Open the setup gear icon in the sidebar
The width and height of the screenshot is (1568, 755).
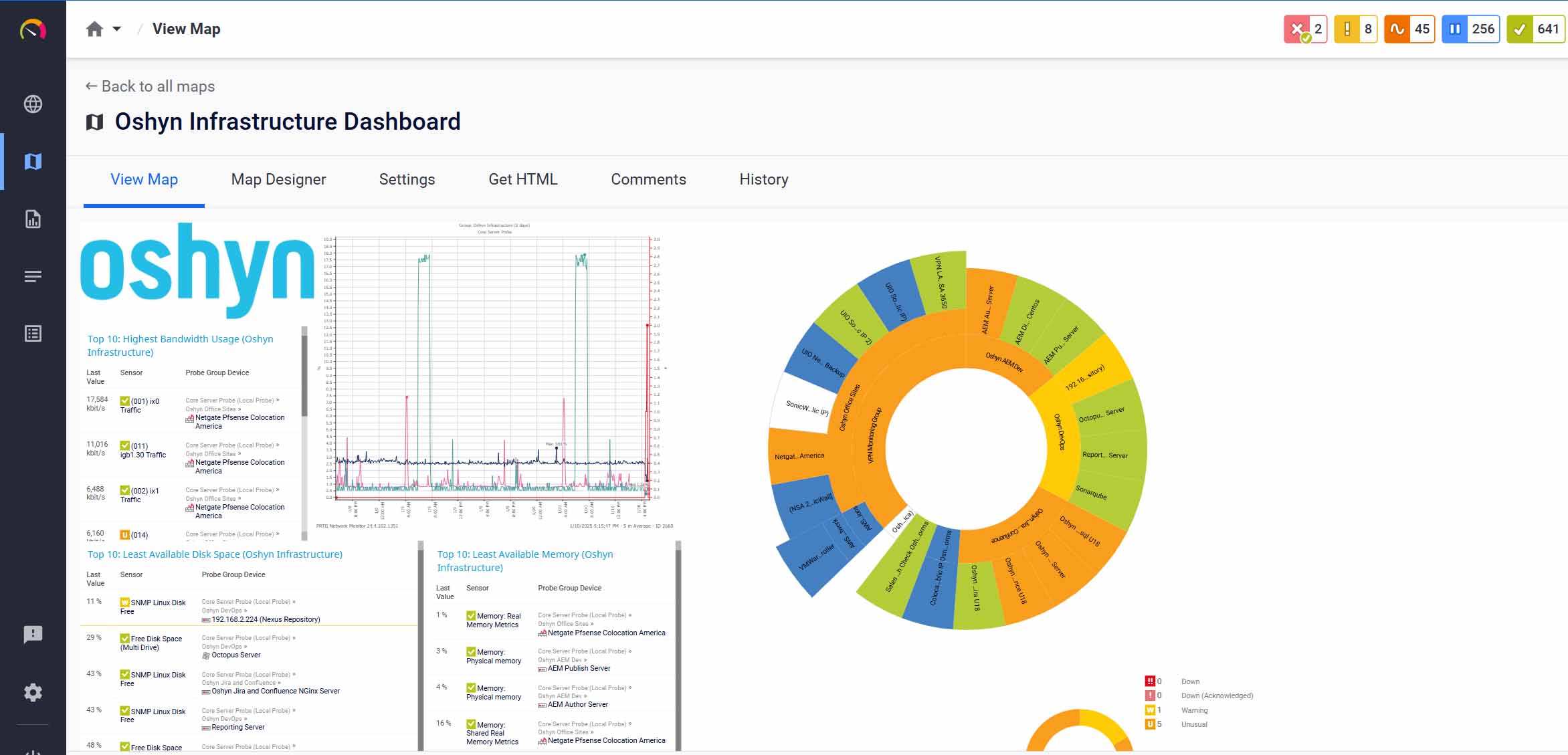pyautogui.click(x=33, y=692)
